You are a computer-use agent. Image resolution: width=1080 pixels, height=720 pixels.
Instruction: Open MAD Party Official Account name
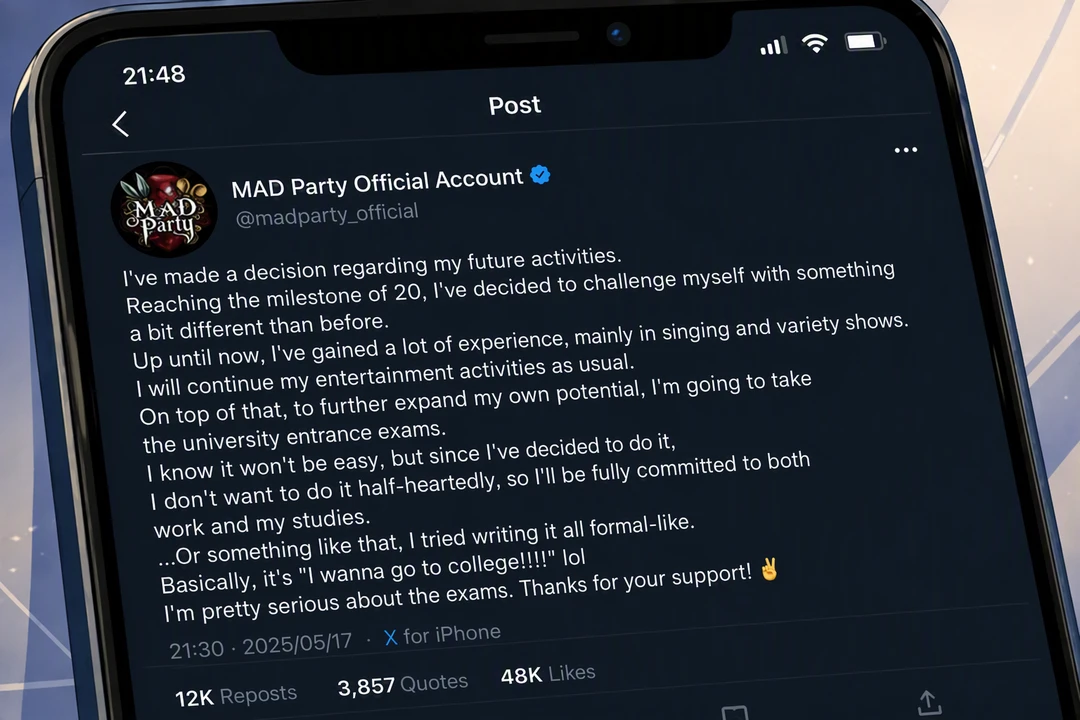point(377,183)
